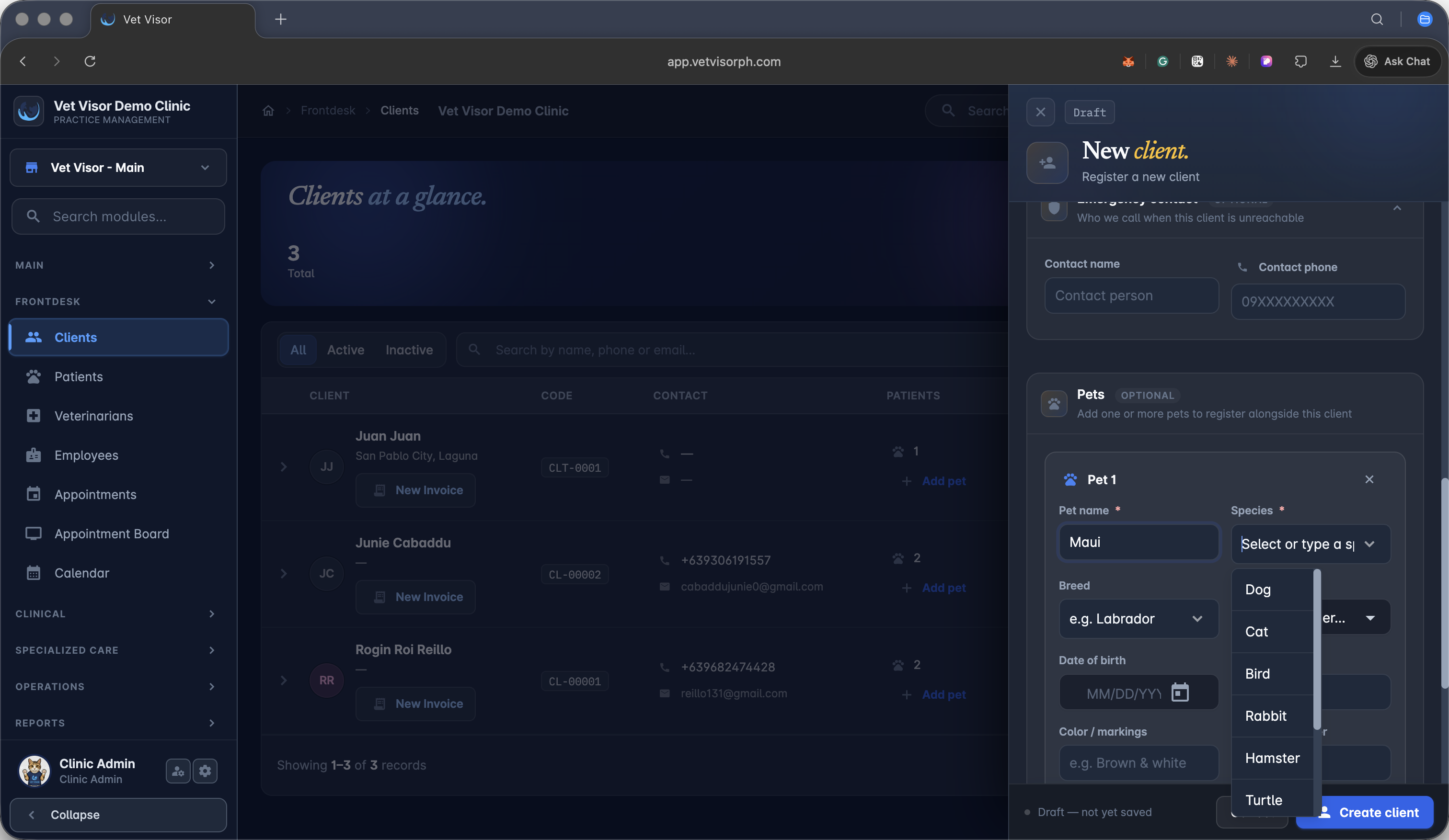This screenshot has width=1449, height=840.
Task: Expand the Rogin Roi Reillo client row
Action: point(284,681)
